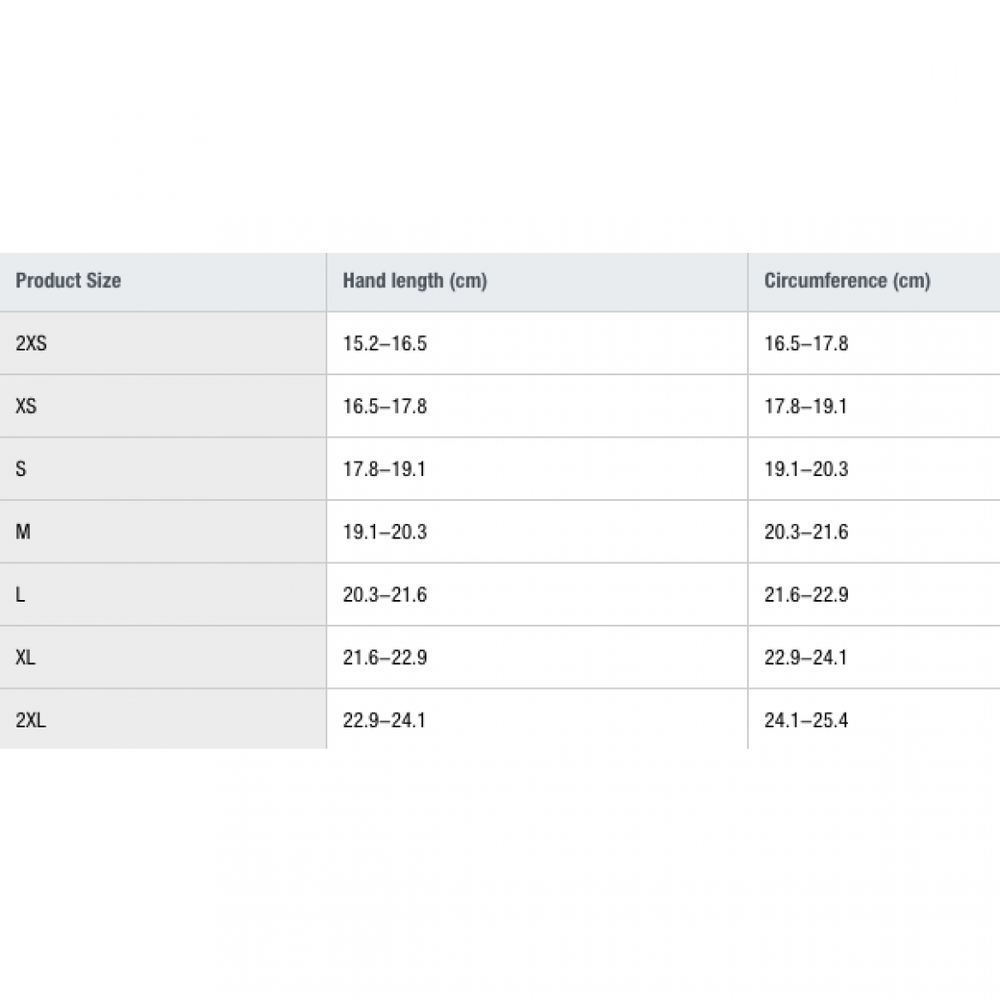Click hand length value 15.2–16.5
The width and height of the screenshot is (1000, 1000).
pyautogui.click(x=384, y=344)
